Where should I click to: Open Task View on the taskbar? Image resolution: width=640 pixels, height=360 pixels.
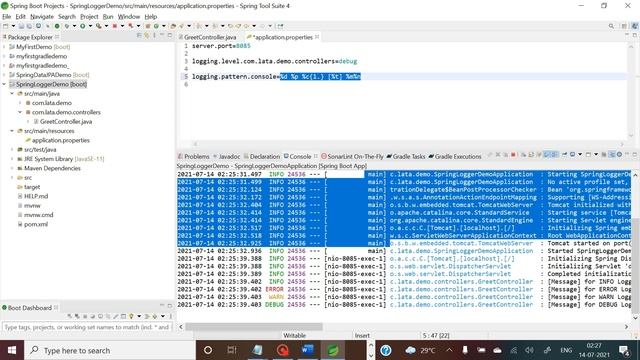232,350
